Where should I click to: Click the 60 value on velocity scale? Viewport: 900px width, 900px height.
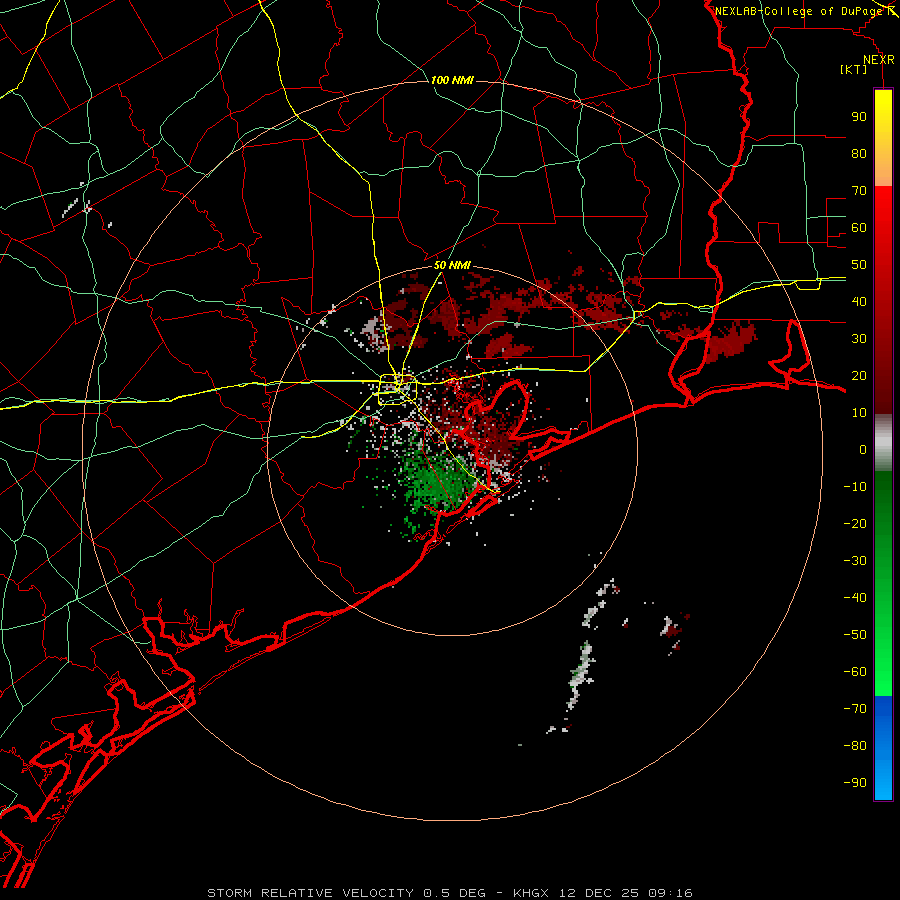pyautogui.click(x=859, y=228)
